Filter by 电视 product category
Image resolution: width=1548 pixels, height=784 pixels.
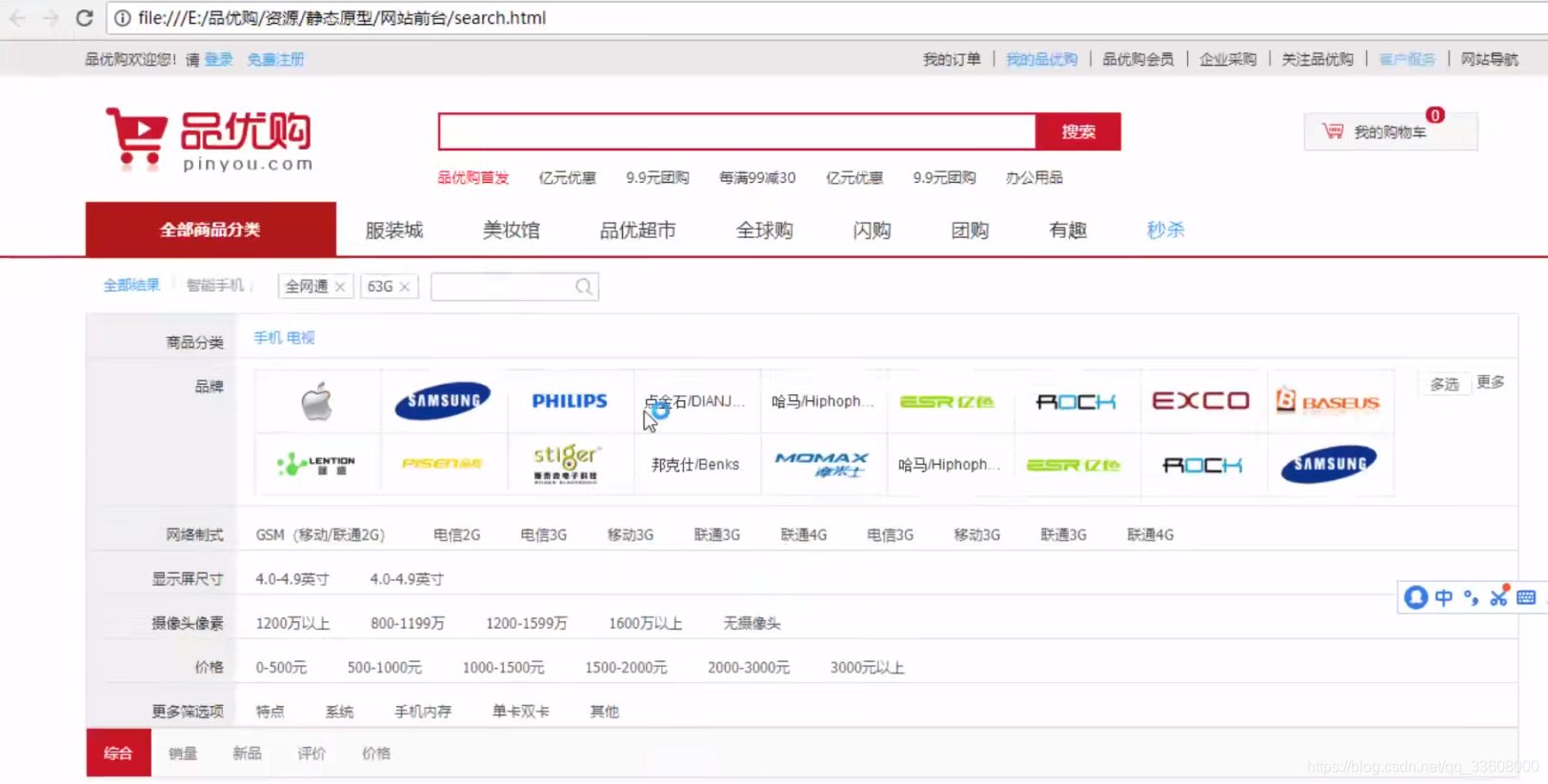300,337
